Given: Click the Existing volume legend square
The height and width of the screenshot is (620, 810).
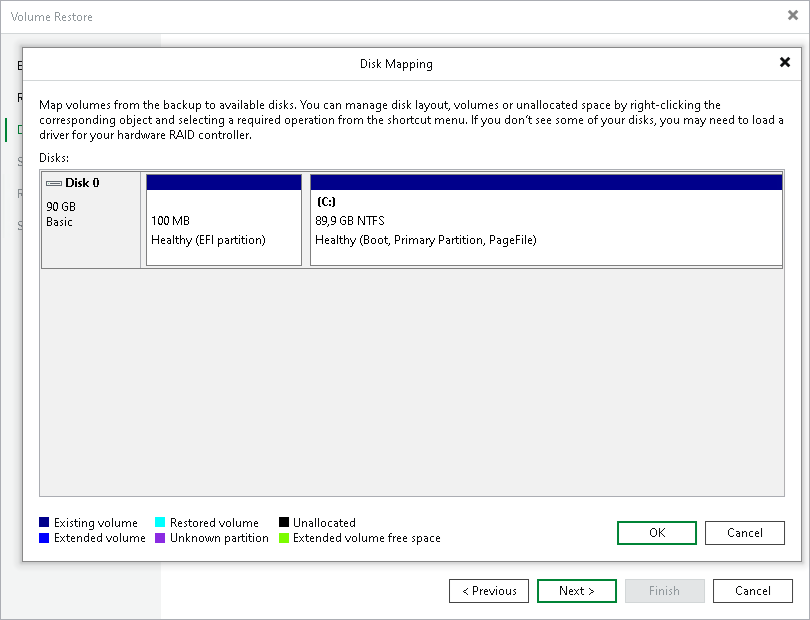Looking at the screenshot, I should [x=44, y=522].
